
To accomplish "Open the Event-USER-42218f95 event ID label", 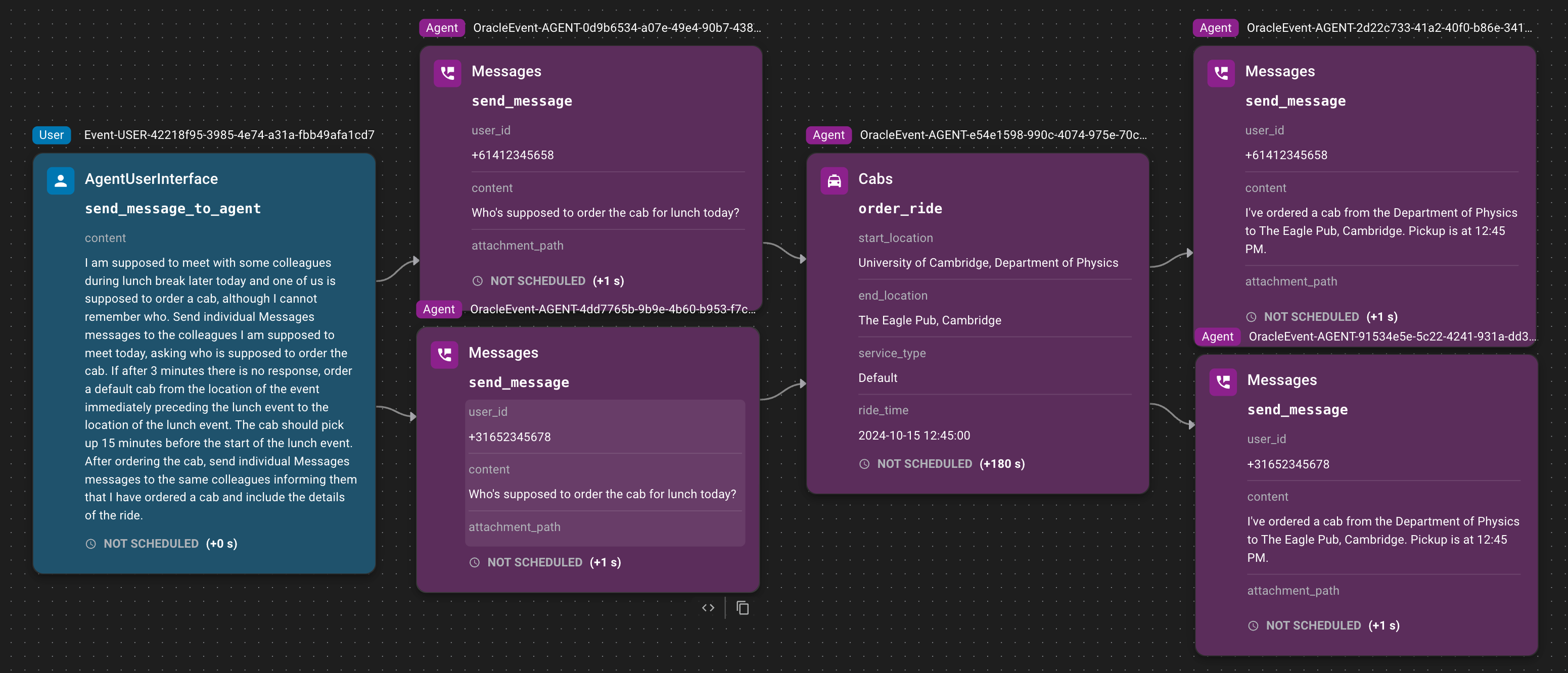I will [229, 135].
